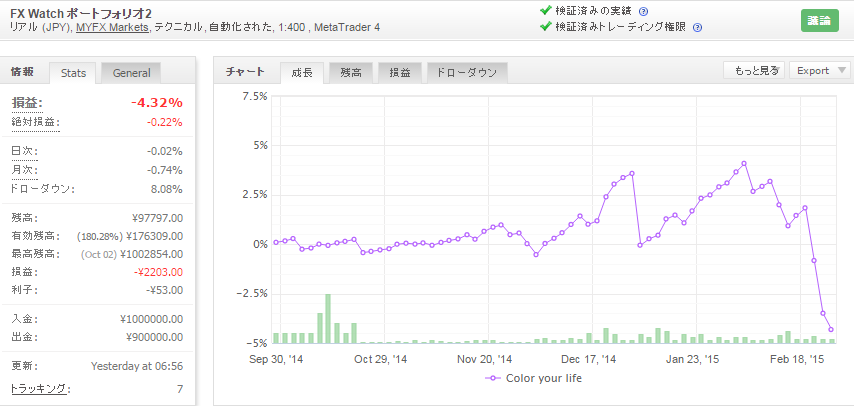Click the ¥176309.00 equity value

(x=155, y=237)
